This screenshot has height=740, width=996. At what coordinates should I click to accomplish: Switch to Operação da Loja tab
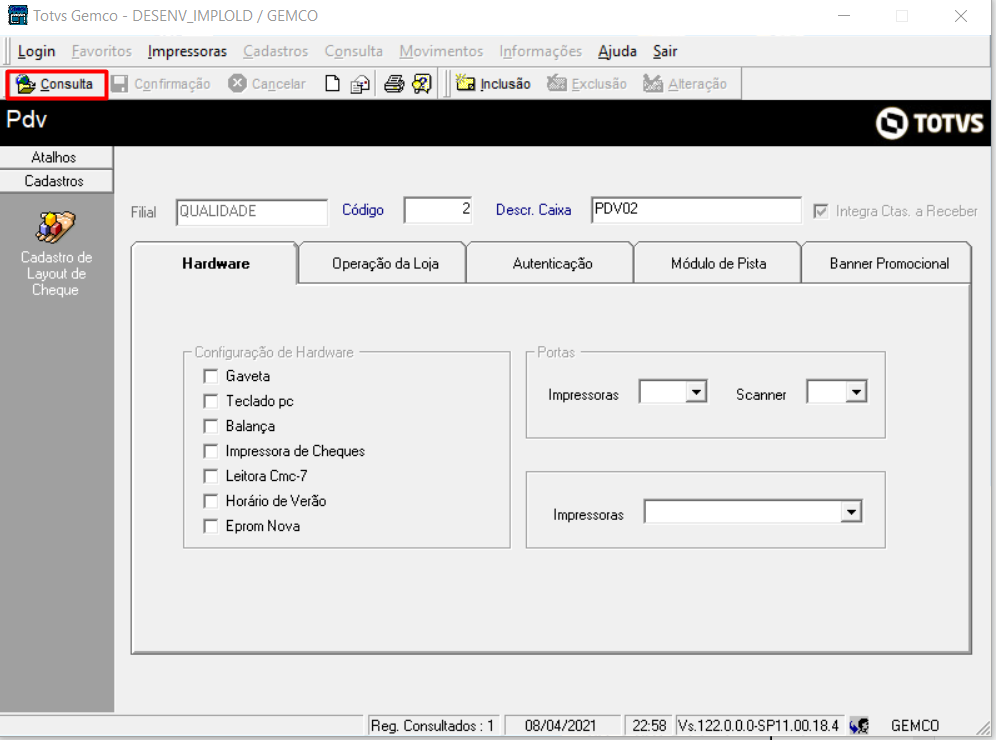[x=385, y=264]
